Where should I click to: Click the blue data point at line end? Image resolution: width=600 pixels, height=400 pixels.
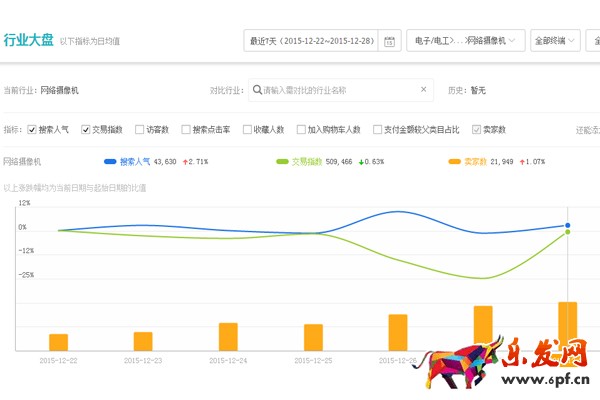tap(568, 225)
